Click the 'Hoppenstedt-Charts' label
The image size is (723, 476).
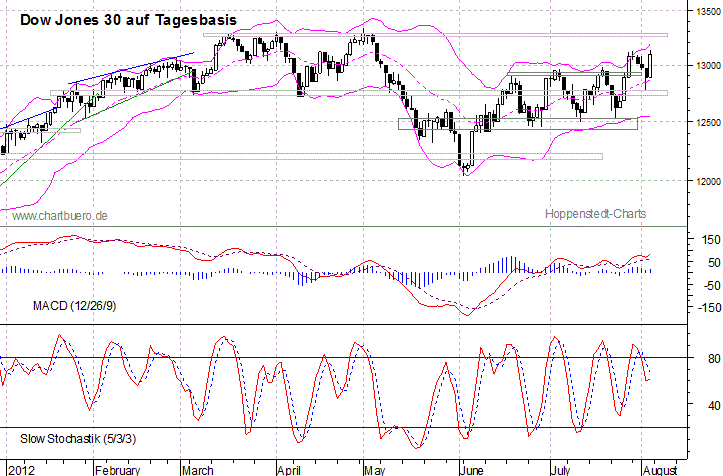coord(595,214)
